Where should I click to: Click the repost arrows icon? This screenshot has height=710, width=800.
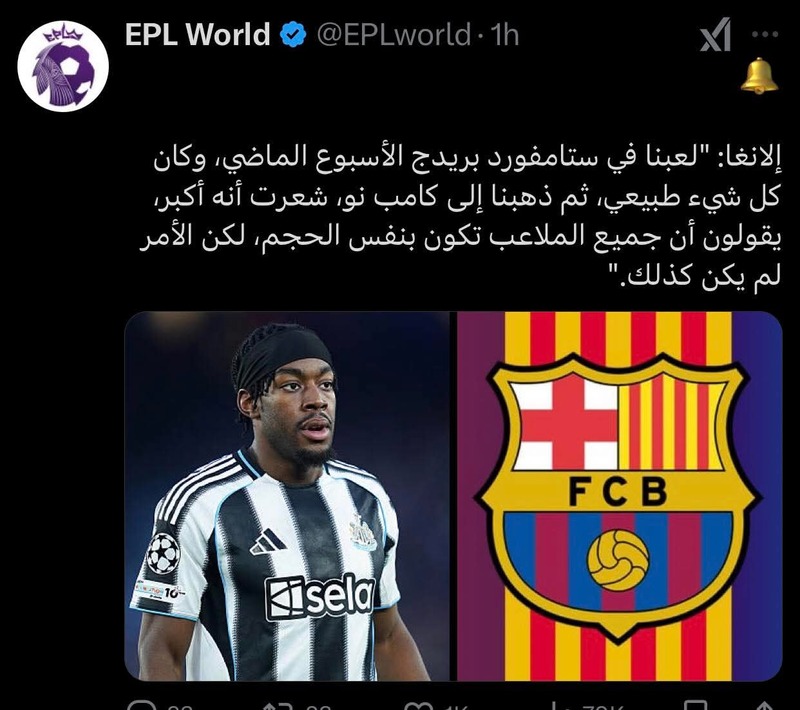(277, 706)
